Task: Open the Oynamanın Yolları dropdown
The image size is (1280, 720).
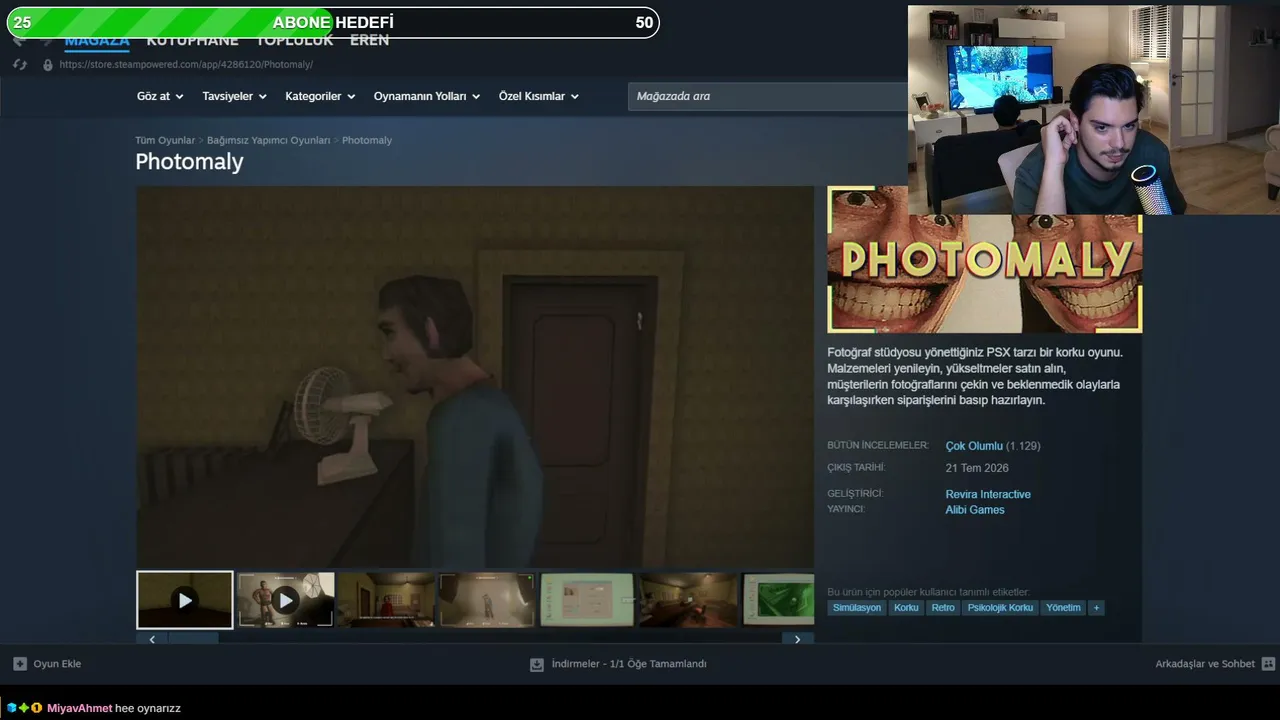Action: tap(427, 96)
